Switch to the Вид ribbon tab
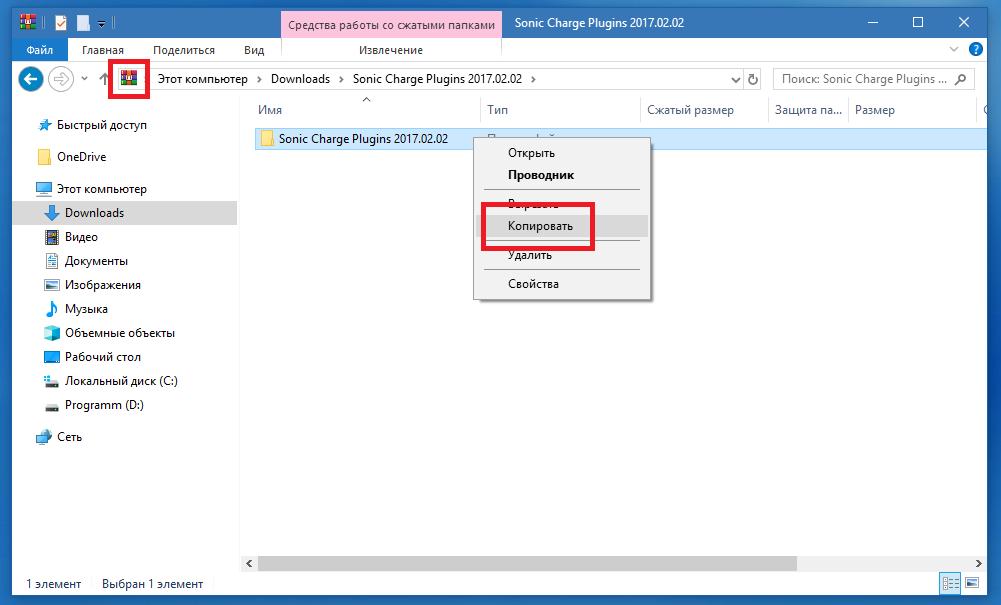The width and height of the screenshot is (1001, 605). (x=254, y=50)
